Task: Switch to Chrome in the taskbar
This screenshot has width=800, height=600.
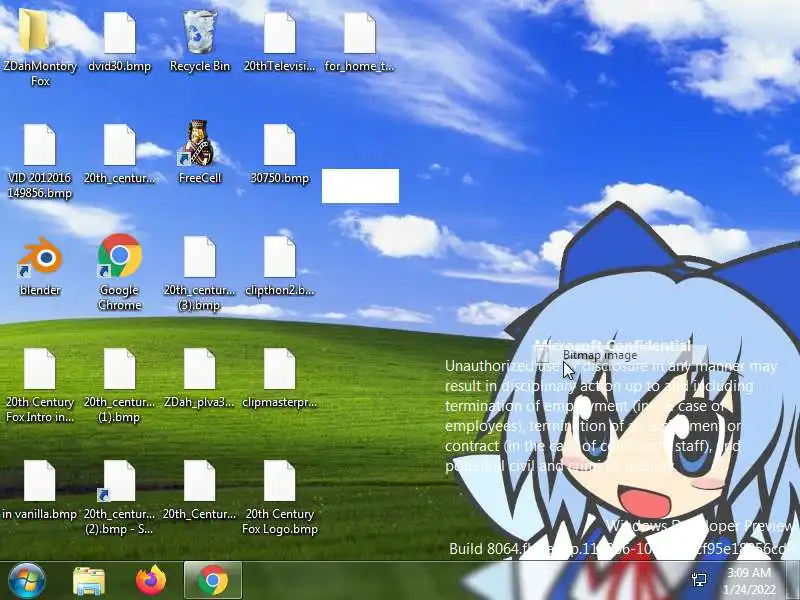Action: tap(213, 580)
